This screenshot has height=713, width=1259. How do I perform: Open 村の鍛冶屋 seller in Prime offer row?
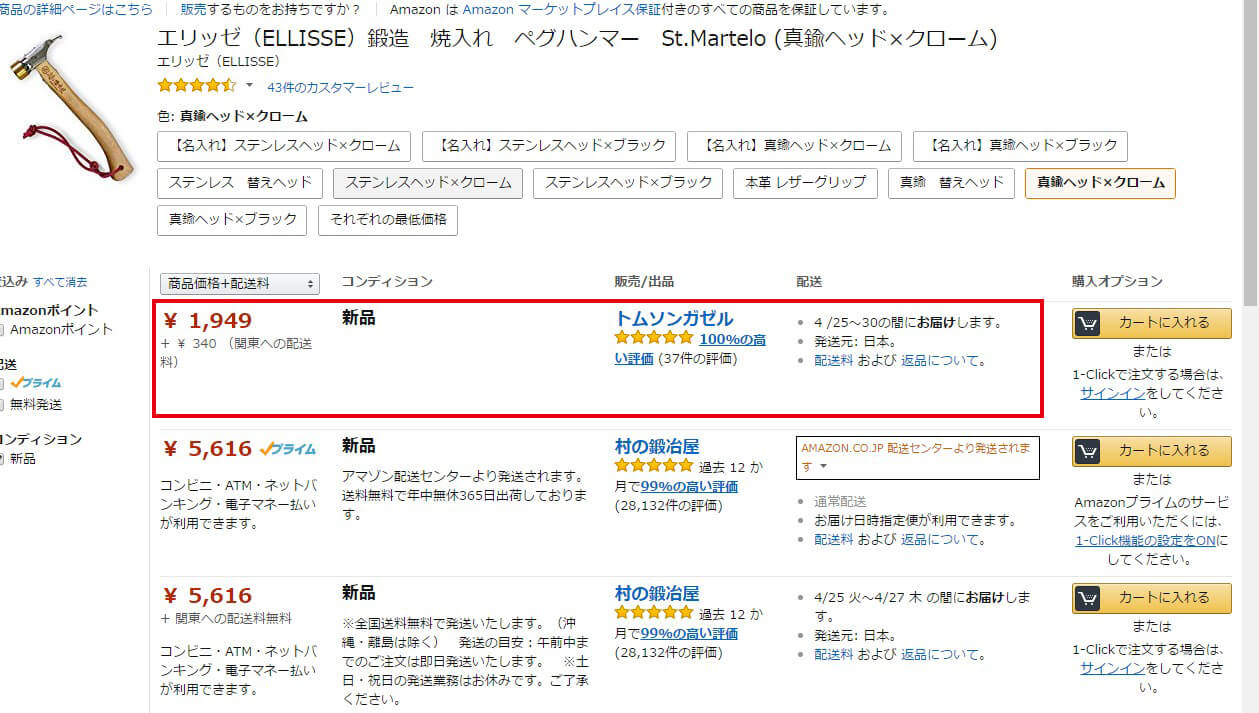657,446
